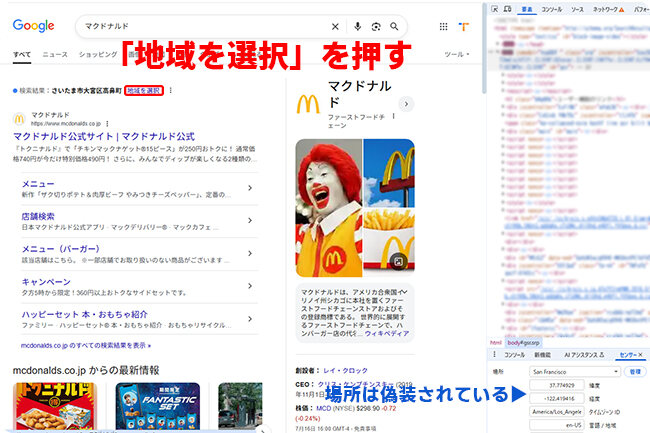Open the Google apps grid
Viewport: 650px width, 433px height.
(443, 27)
